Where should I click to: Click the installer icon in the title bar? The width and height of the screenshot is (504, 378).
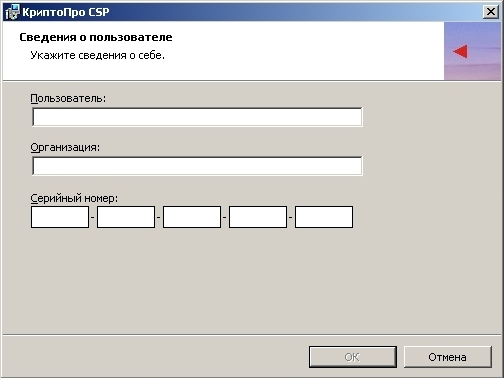pyautogui.click(x=13, y=12)
